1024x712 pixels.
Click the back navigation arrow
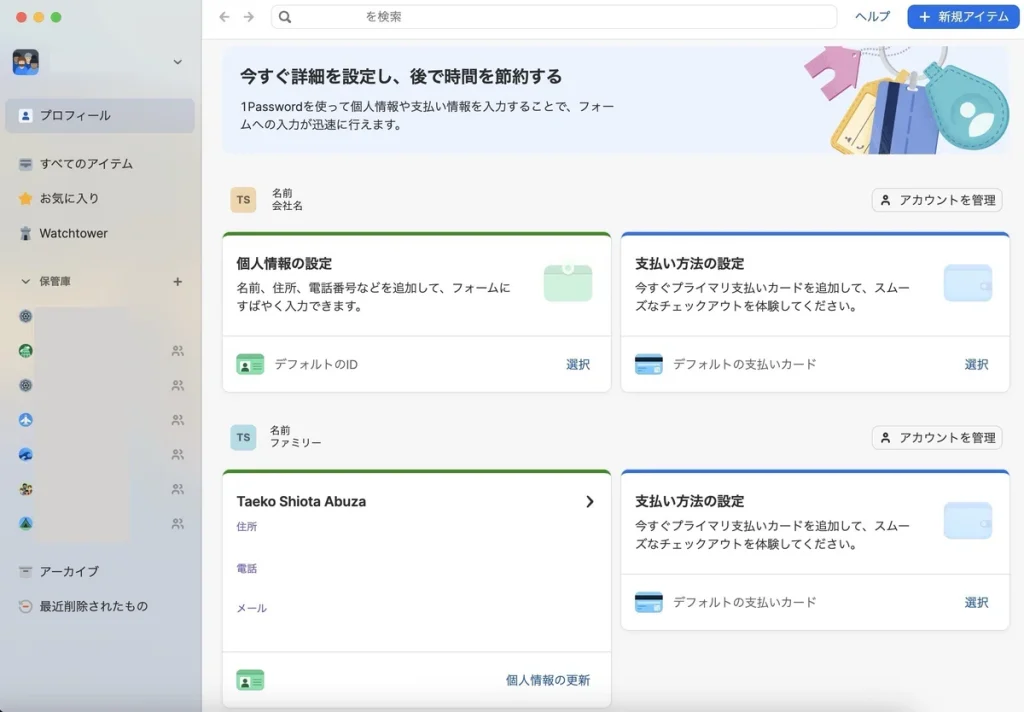[x=224, y=17]
